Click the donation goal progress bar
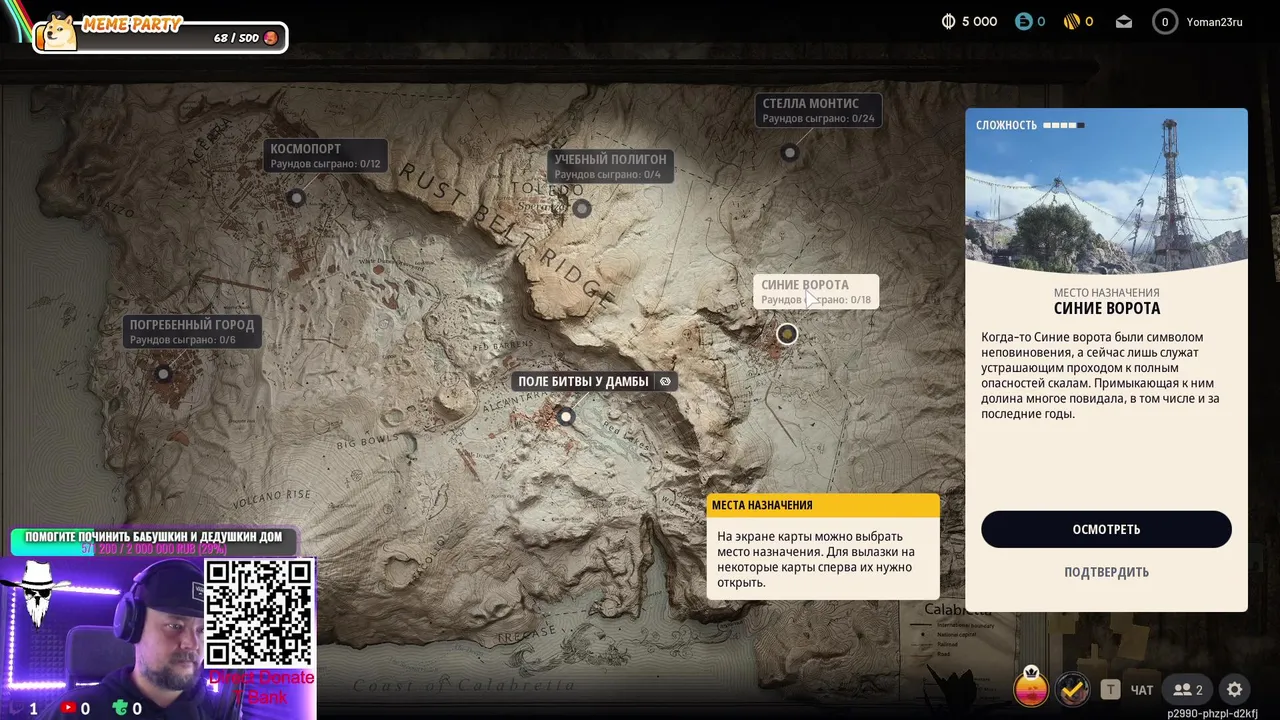Image resolution: width=1280 pixels, height=720 pixels. [x=152, y=542]
